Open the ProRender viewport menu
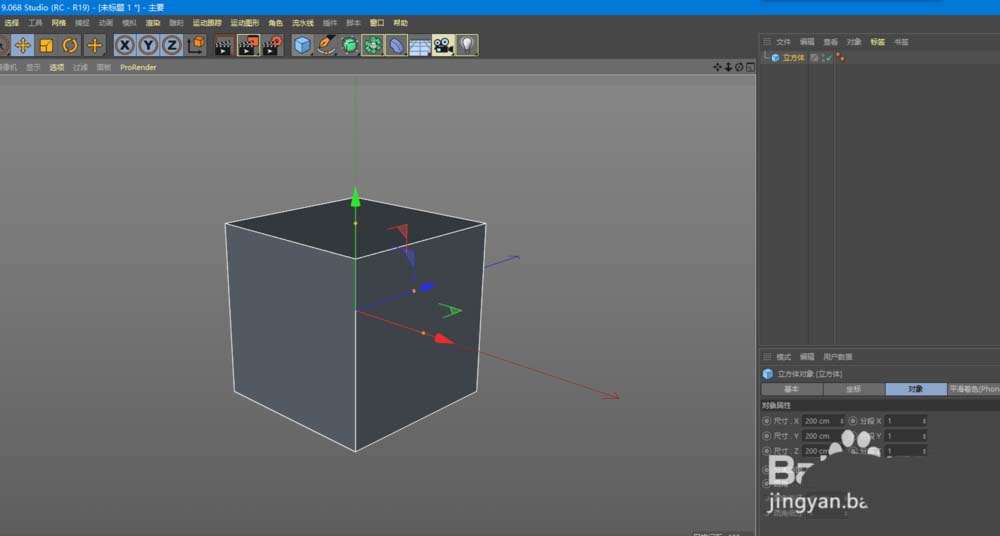This screenshot has width=1000, height=536. pyautogui.click(x=138, y=68)
